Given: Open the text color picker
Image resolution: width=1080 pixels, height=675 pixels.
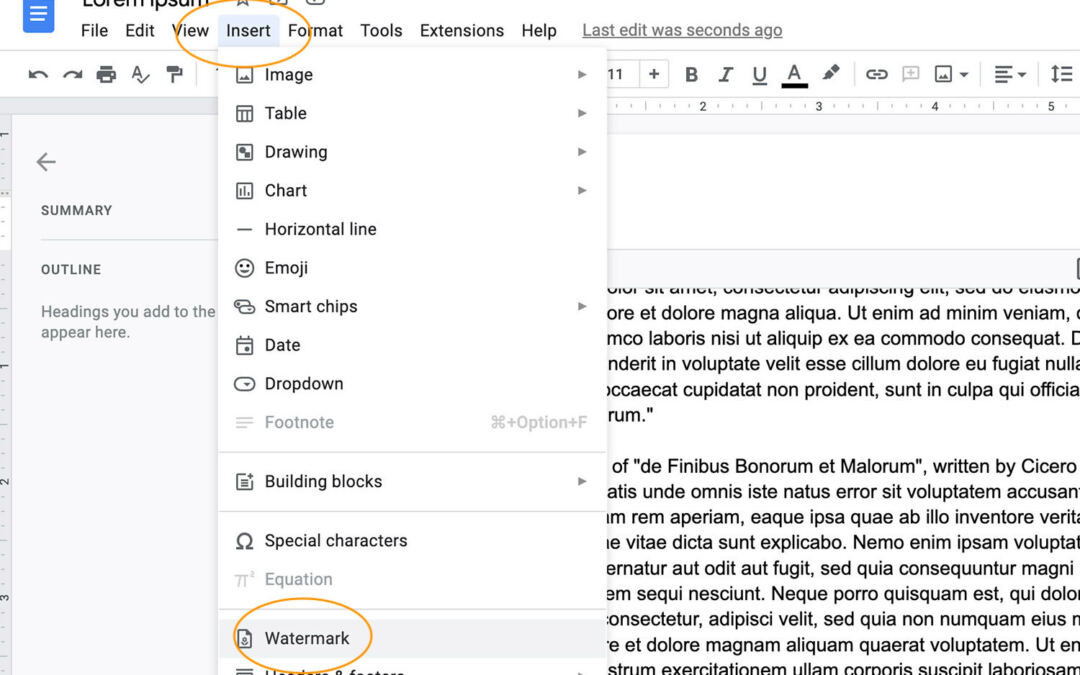Looking at the screenshot, I should [795, 75].
